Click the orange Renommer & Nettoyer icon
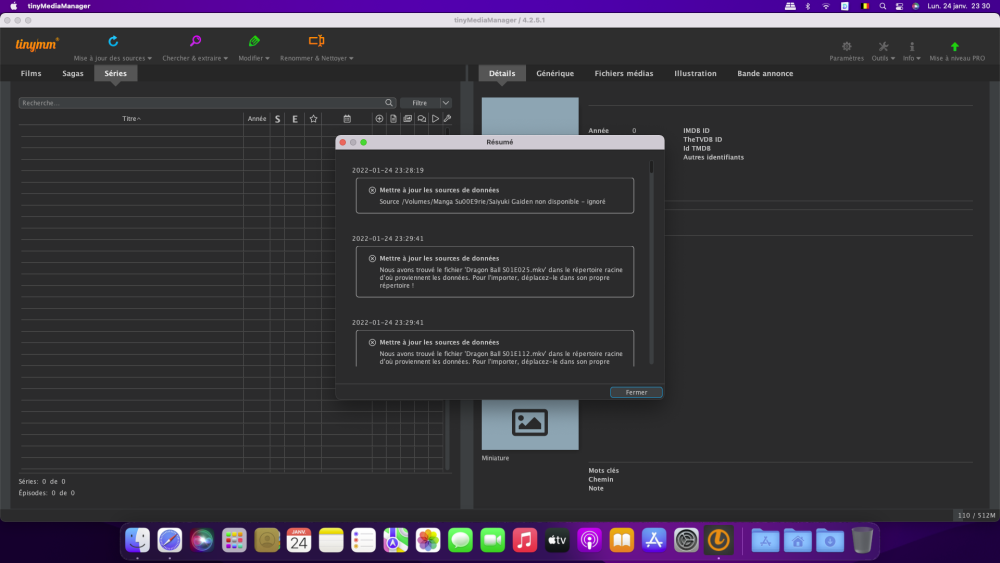 coord(316,42)
